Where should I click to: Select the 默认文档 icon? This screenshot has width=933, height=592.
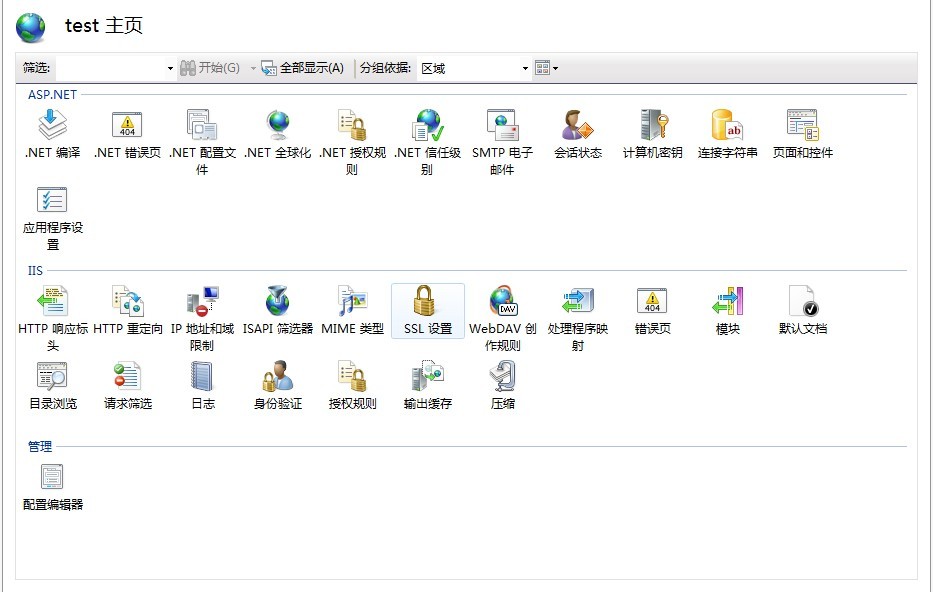(x=802, y=302)
